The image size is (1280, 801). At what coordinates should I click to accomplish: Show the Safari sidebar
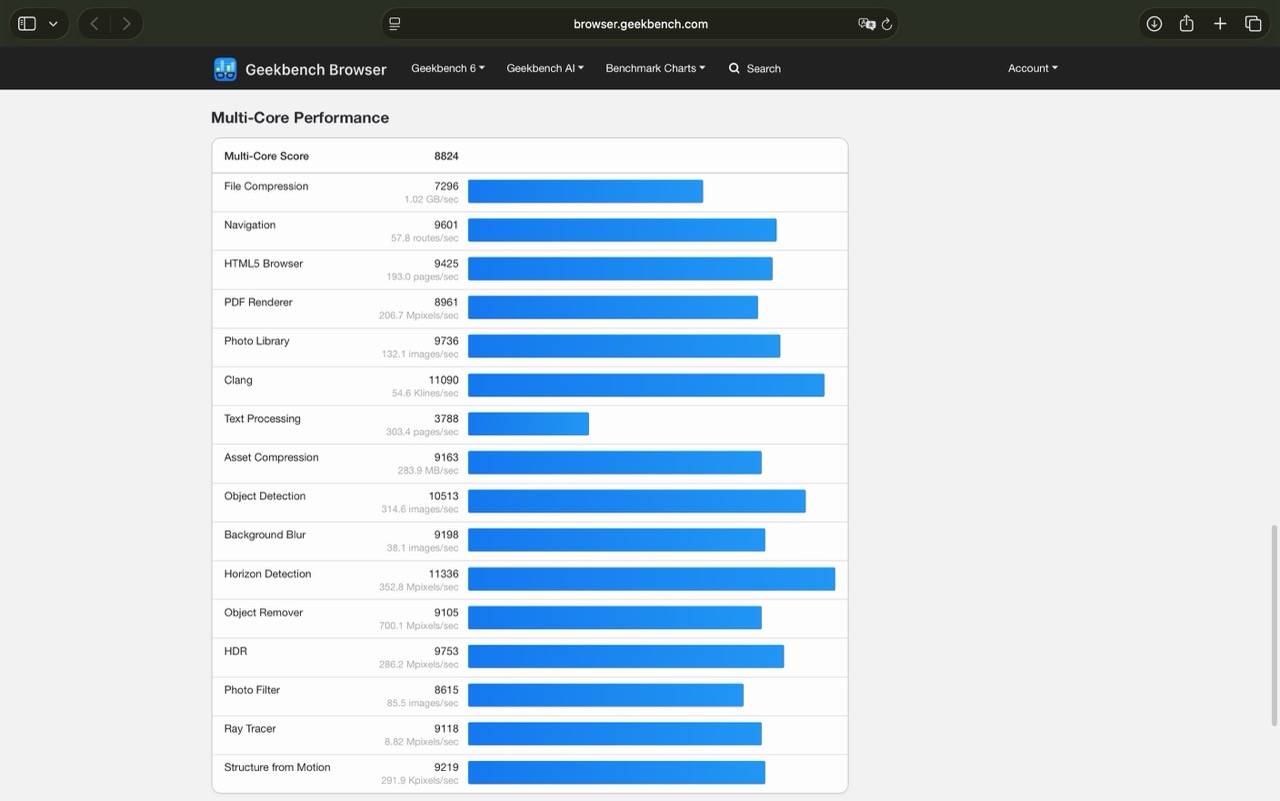pos(27,24)
